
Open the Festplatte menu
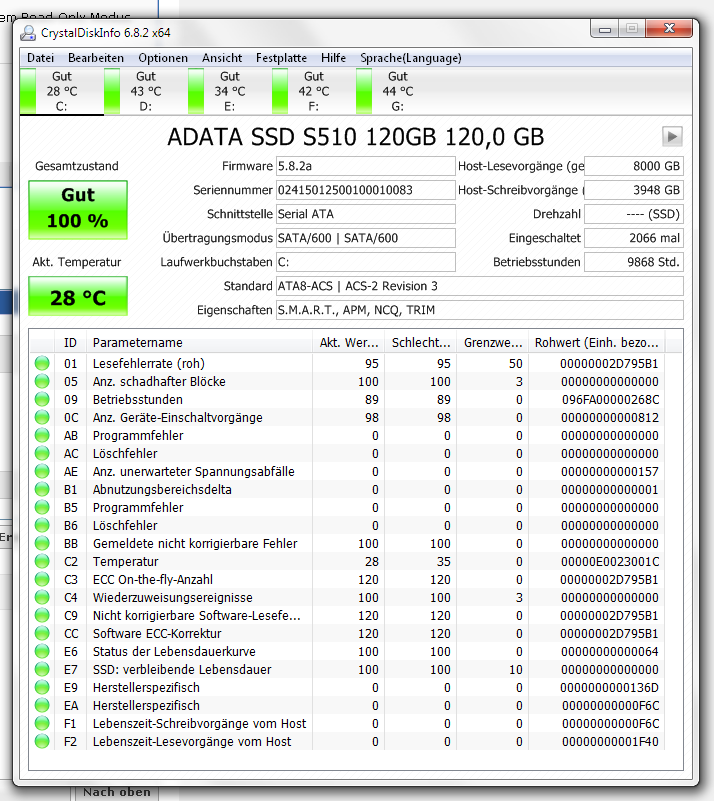click(281, 58)
